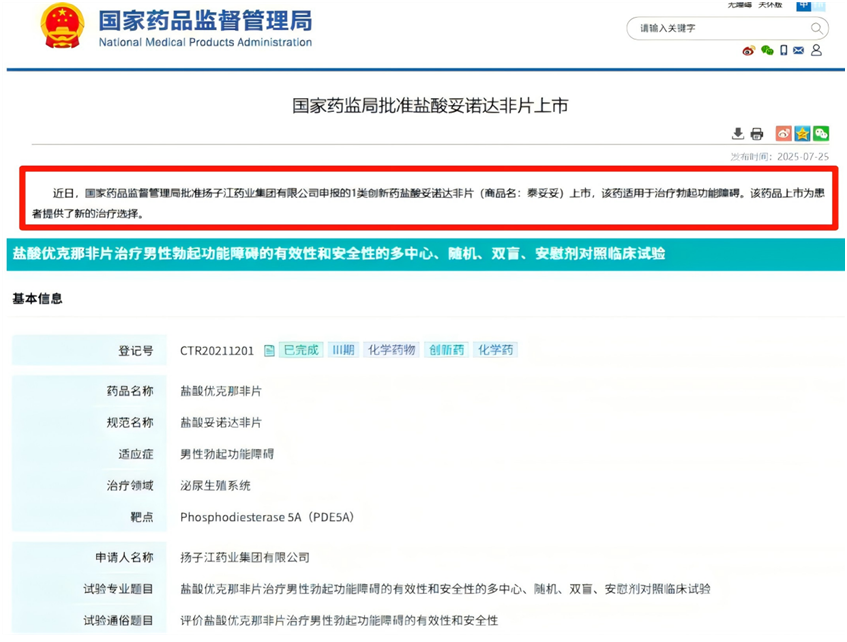
Task: Click the blue mail envelope icon
Action: coord(798,51)
